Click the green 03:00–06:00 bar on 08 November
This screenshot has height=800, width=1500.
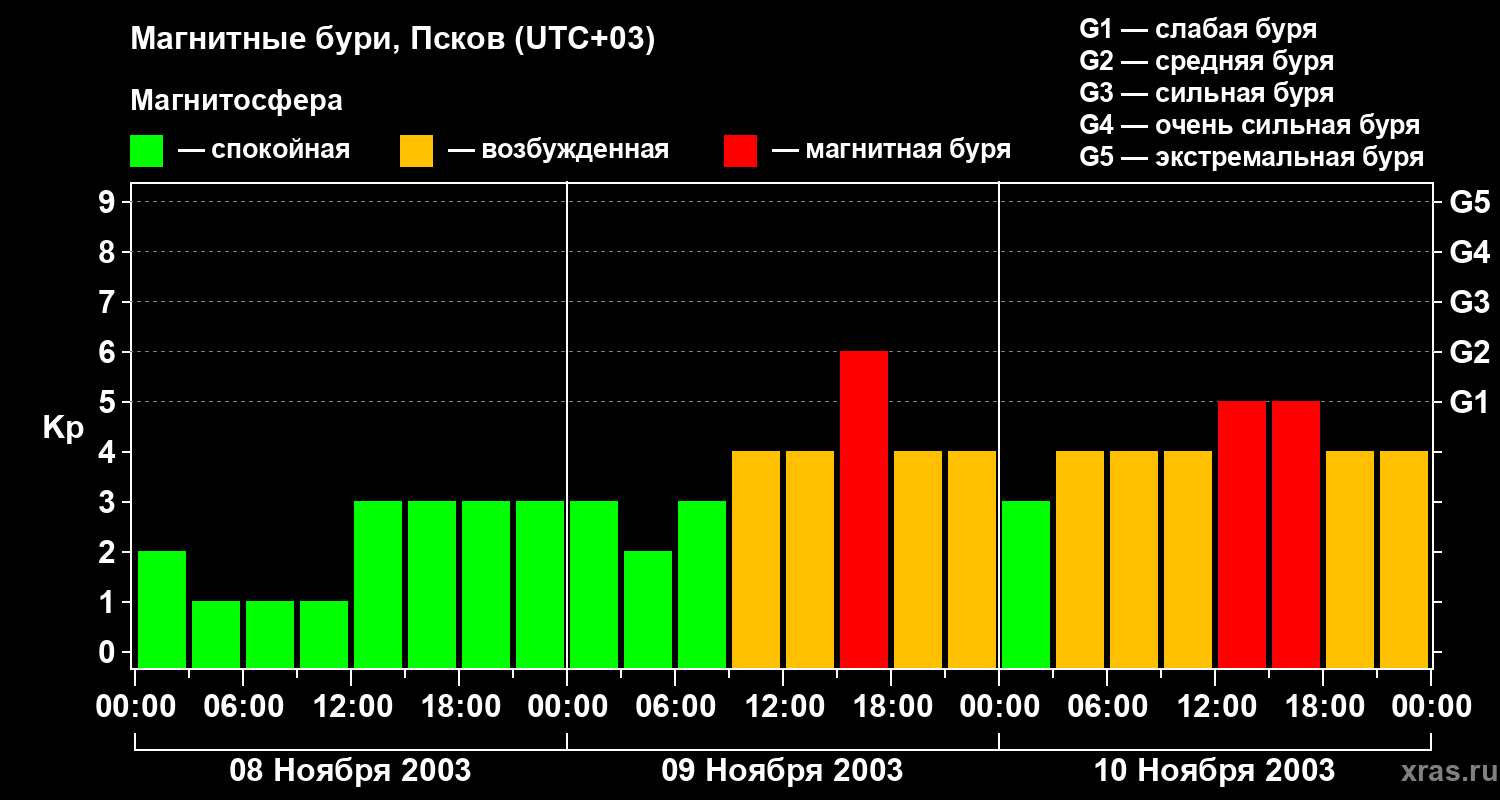pyautogui.click(x=216, y=634)
